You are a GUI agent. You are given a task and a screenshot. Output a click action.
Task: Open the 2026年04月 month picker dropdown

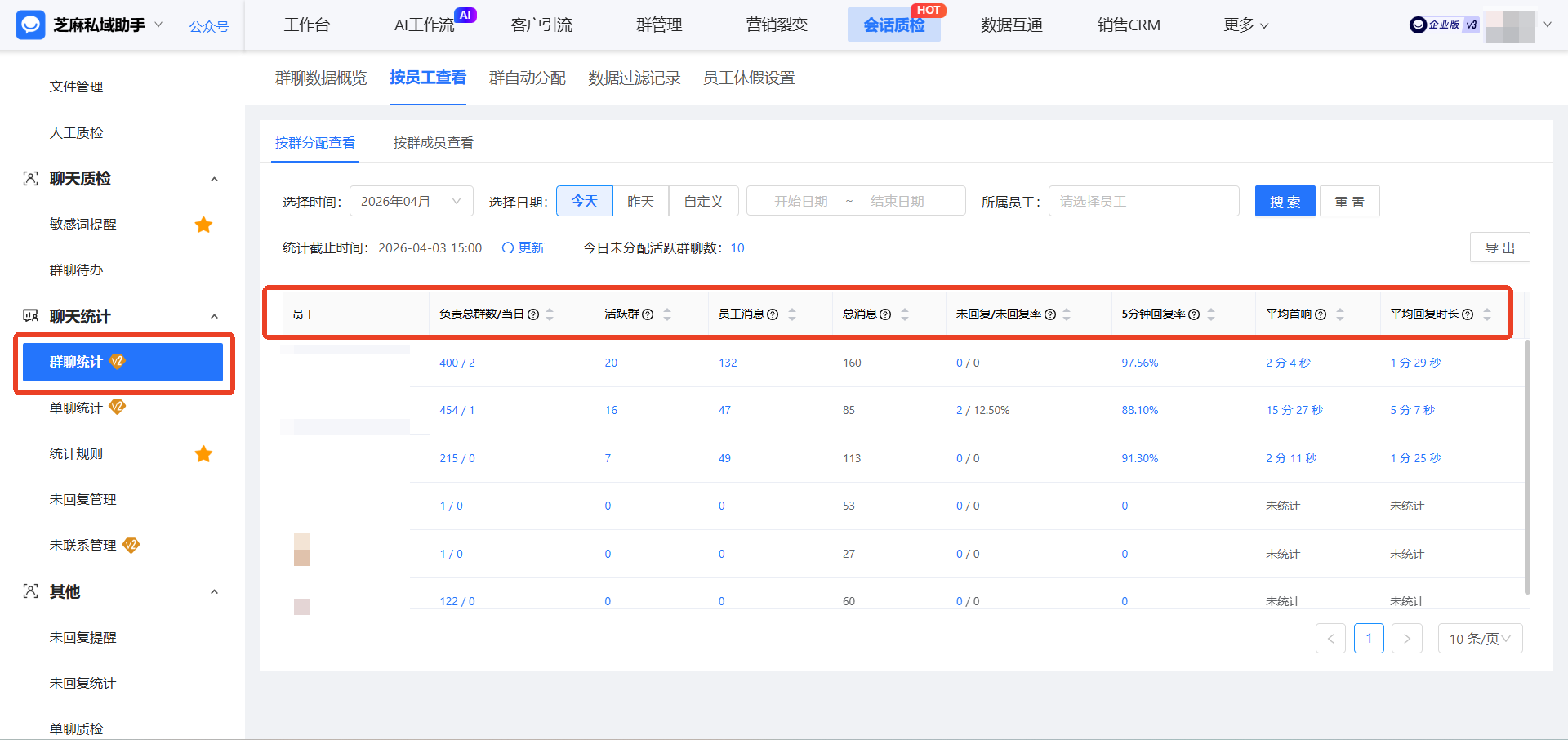click(x=411, y=200)
